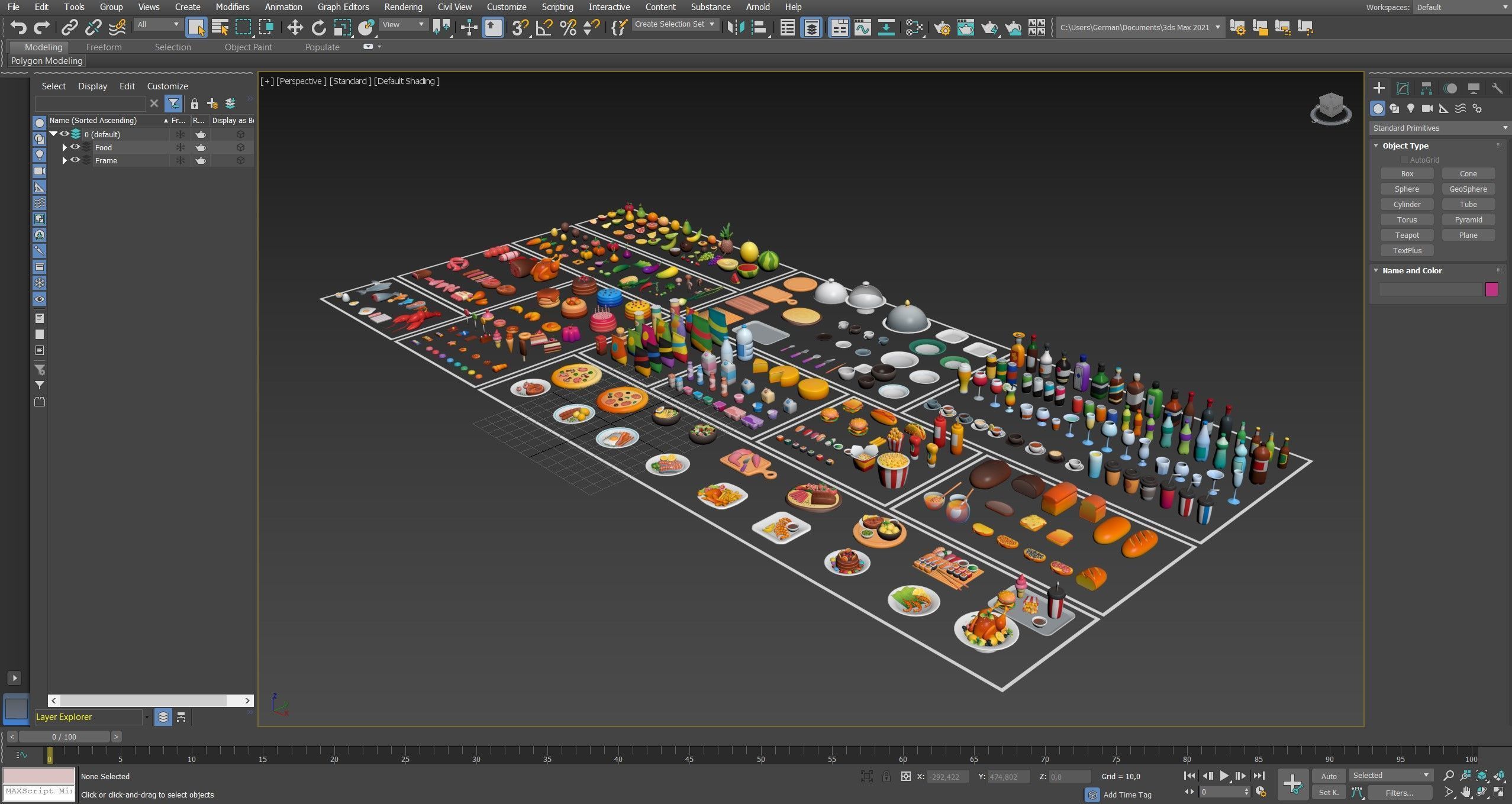
Task: Select the Lights creation category
Action: 1411,108
